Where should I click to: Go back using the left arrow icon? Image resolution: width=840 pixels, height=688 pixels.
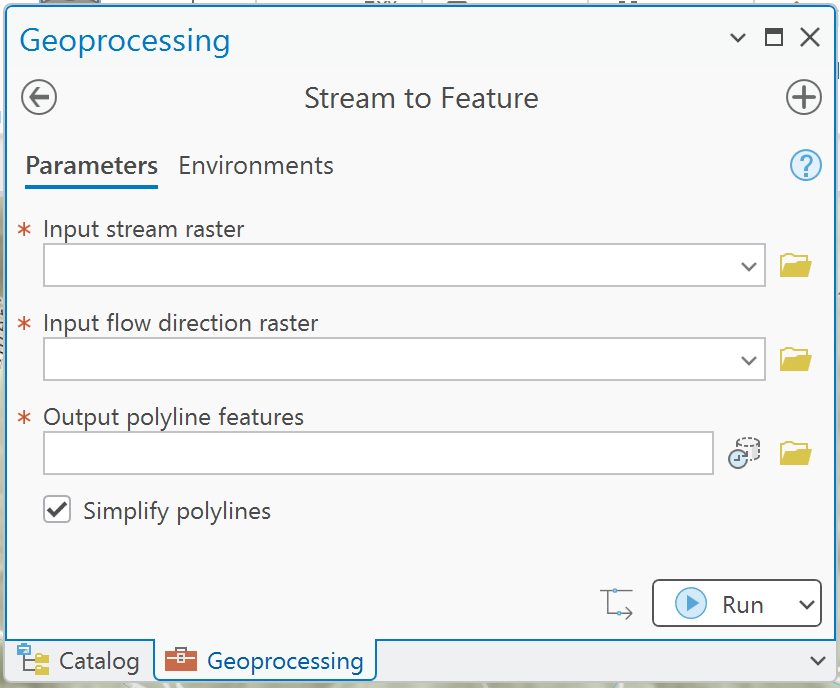pyautogui.click(x=39, y=98)
